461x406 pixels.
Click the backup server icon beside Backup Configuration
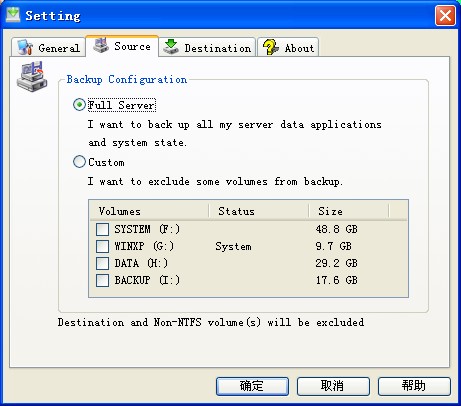click(32, 76)
